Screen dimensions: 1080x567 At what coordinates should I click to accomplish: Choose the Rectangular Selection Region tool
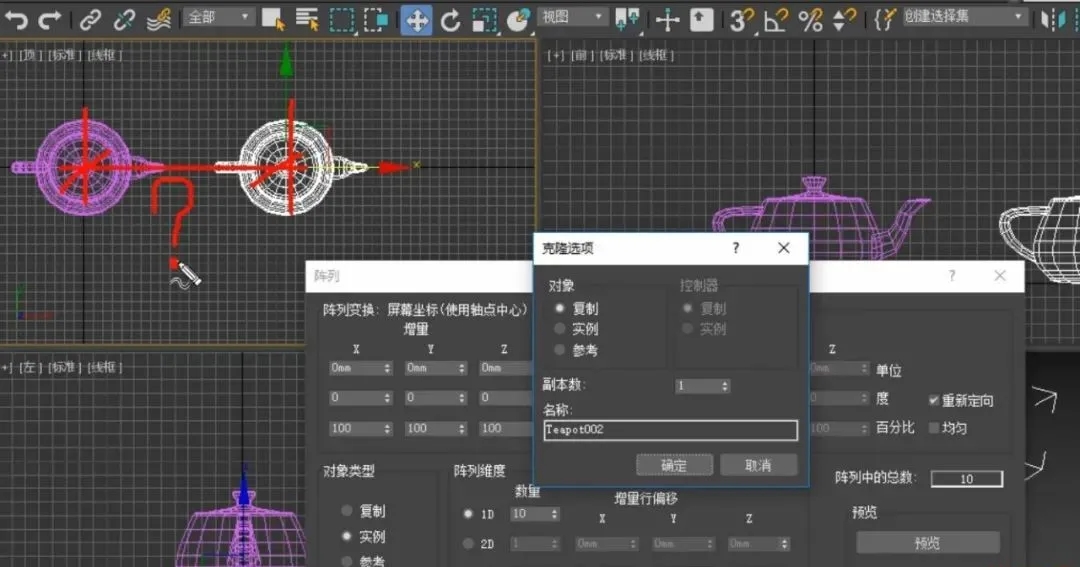342,19
